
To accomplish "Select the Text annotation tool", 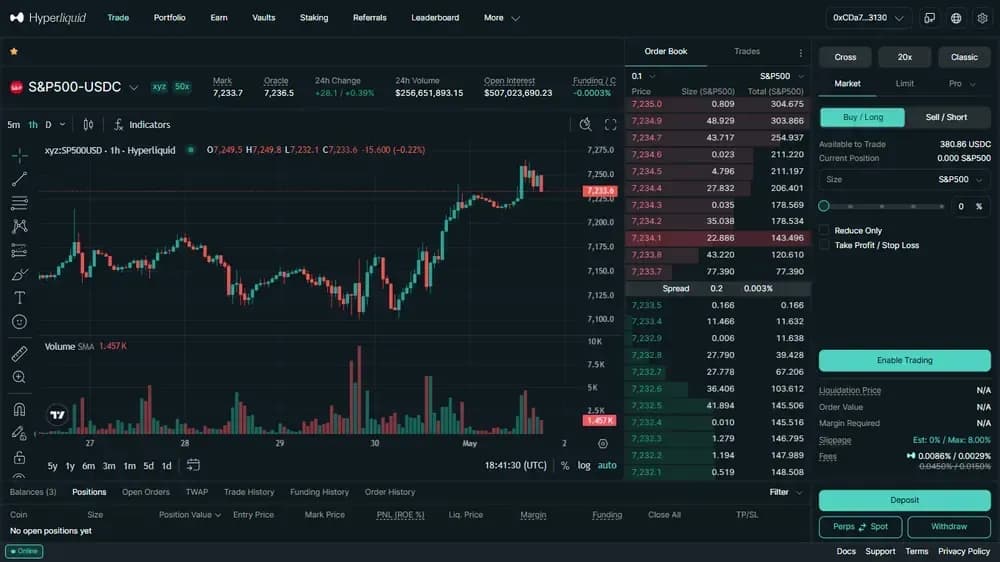I will (19, 298).
